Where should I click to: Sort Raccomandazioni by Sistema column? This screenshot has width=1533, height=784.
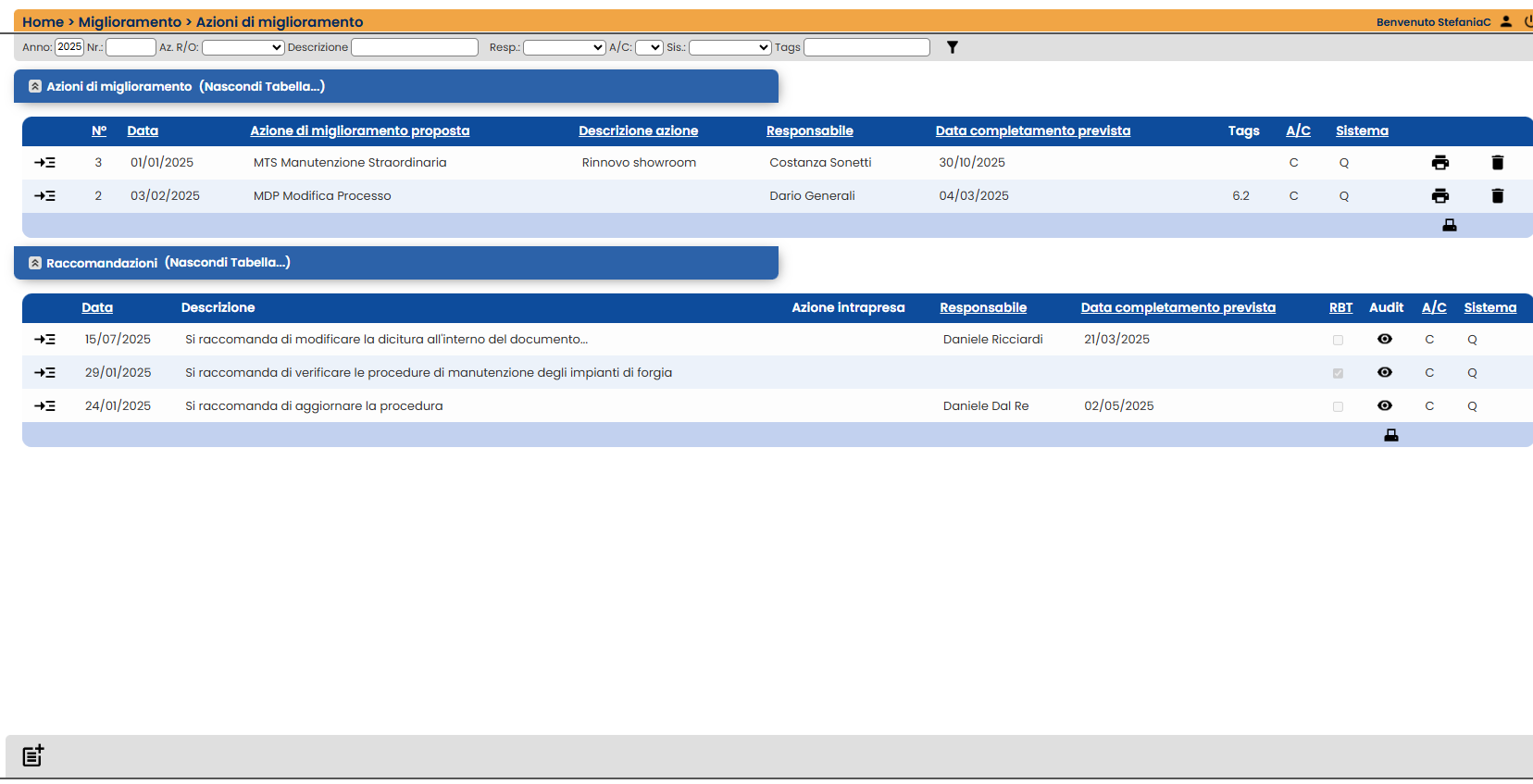point(1490,307)
